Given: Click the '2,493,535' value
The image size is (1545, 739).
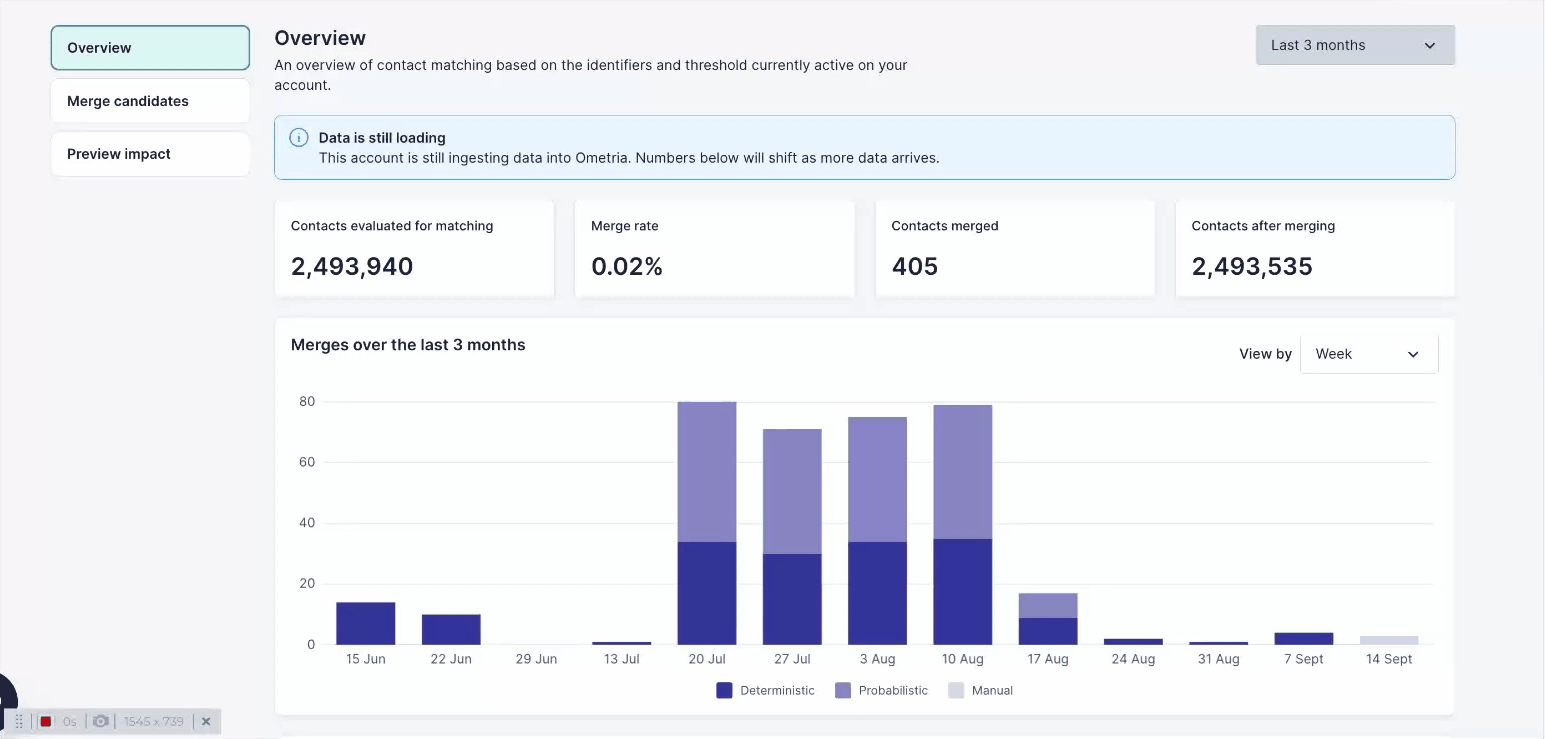Looking at the screenshot, I should click(1252, 267).
